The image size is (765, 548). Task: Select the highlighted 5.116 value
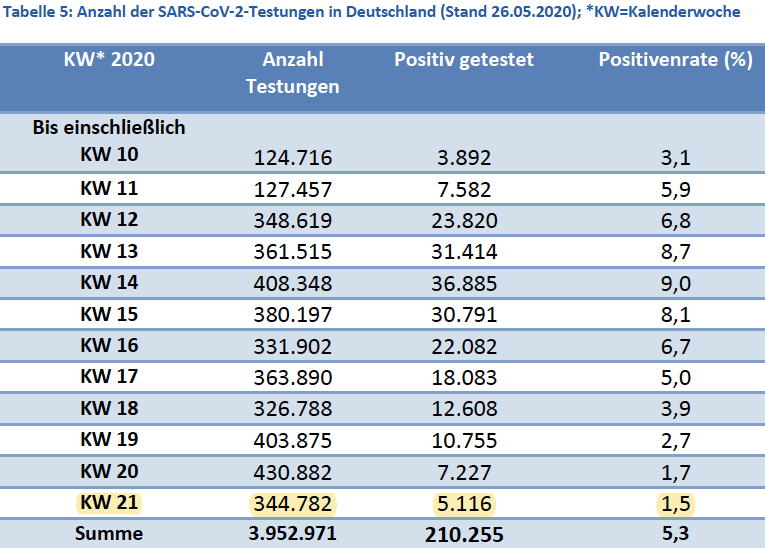pos(464,503)
